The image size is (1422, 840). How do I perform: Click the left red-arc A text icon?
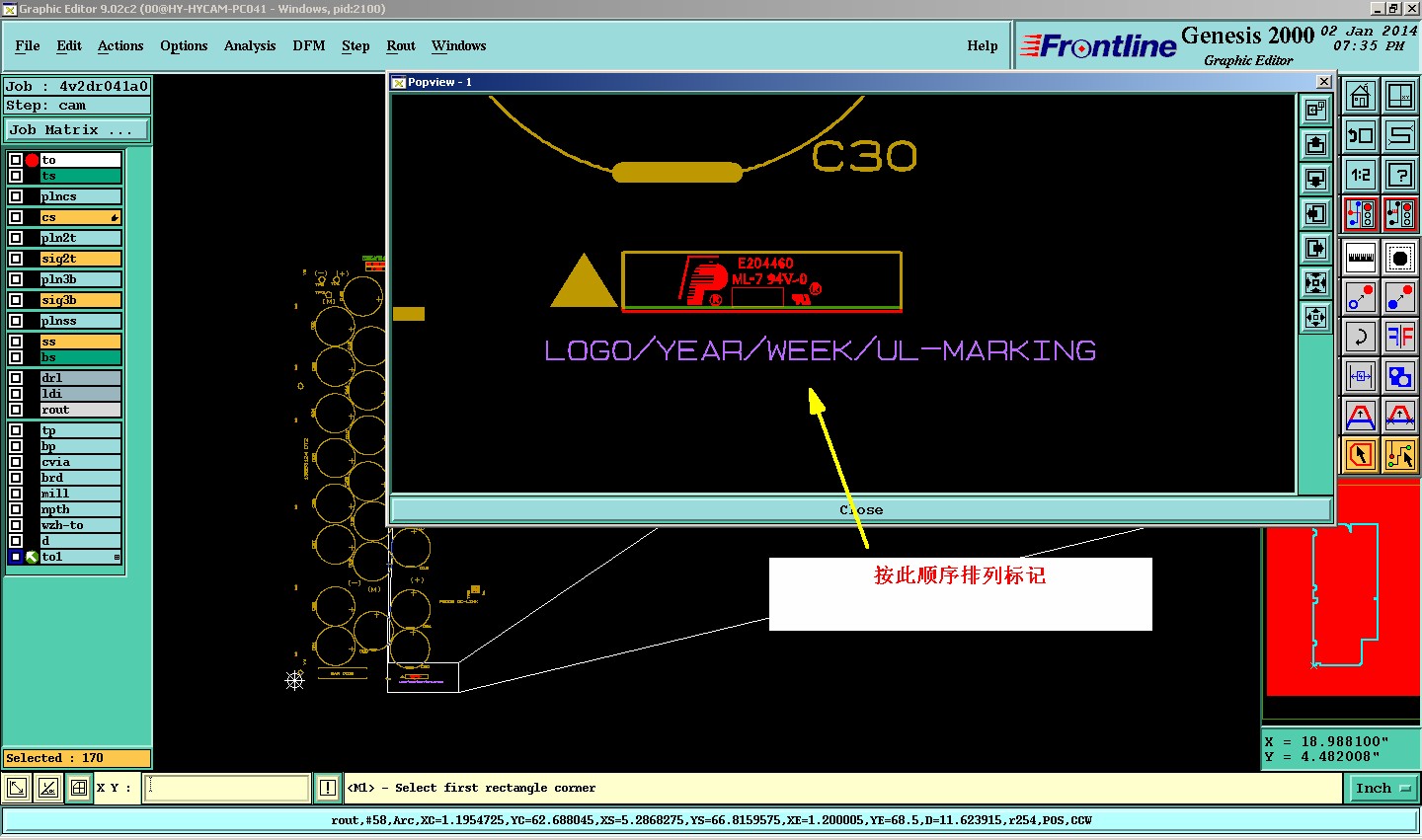coord(1361,416)
